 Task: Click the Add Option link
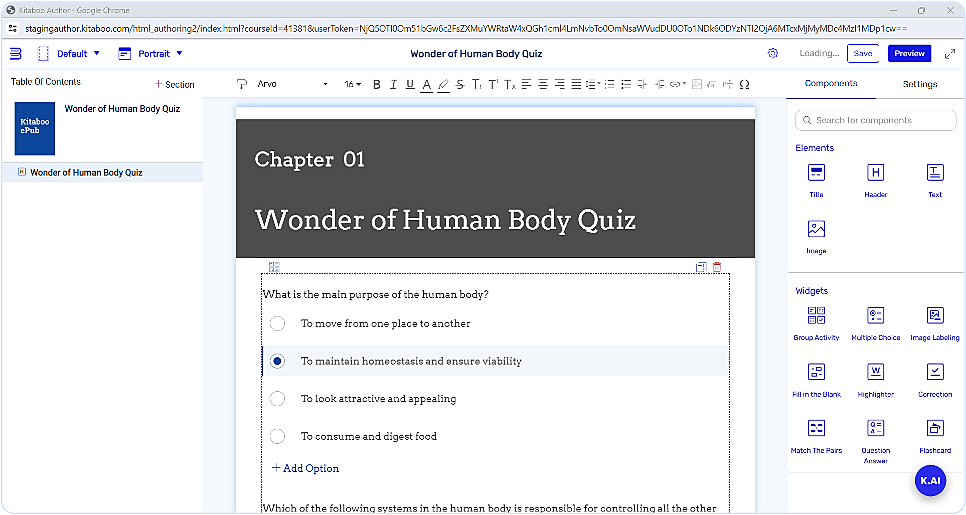(x=305, y=468)
